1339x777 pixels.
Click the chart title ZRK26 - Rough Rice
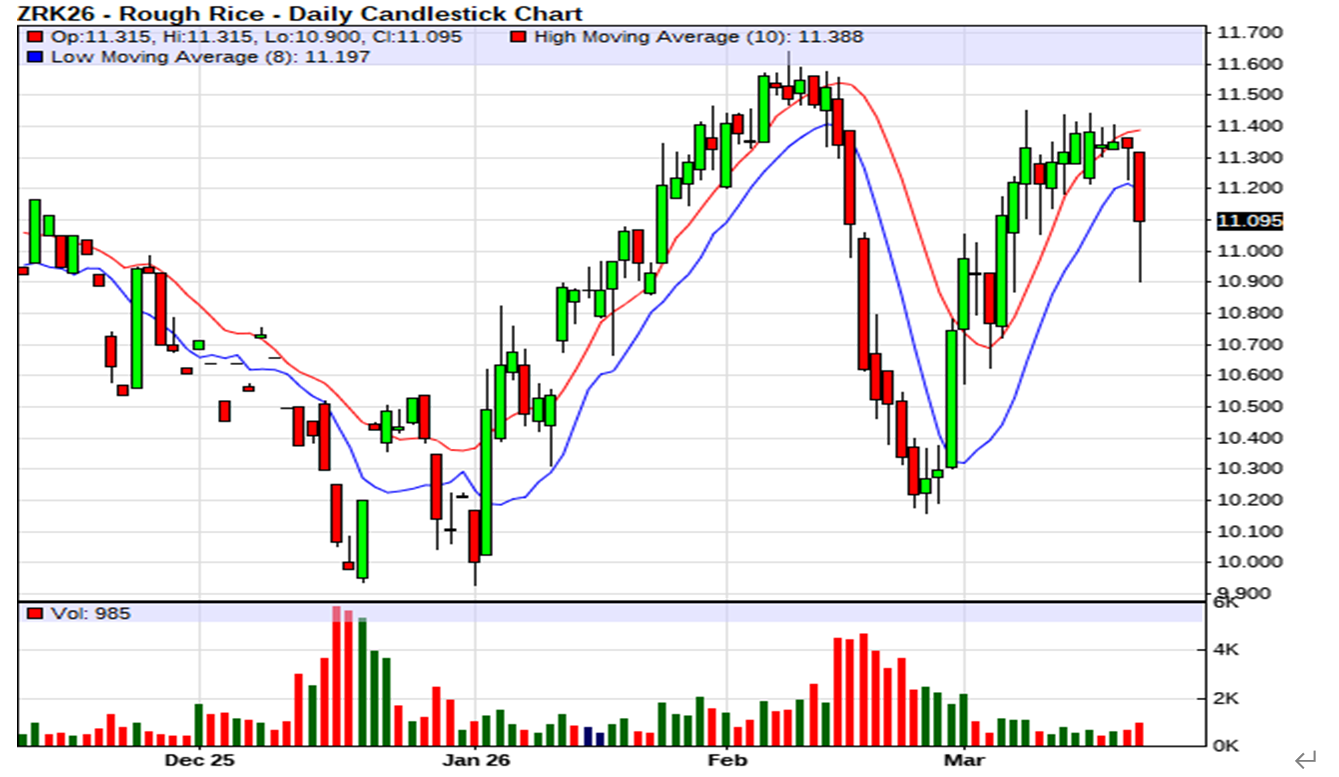click(300, 13)
